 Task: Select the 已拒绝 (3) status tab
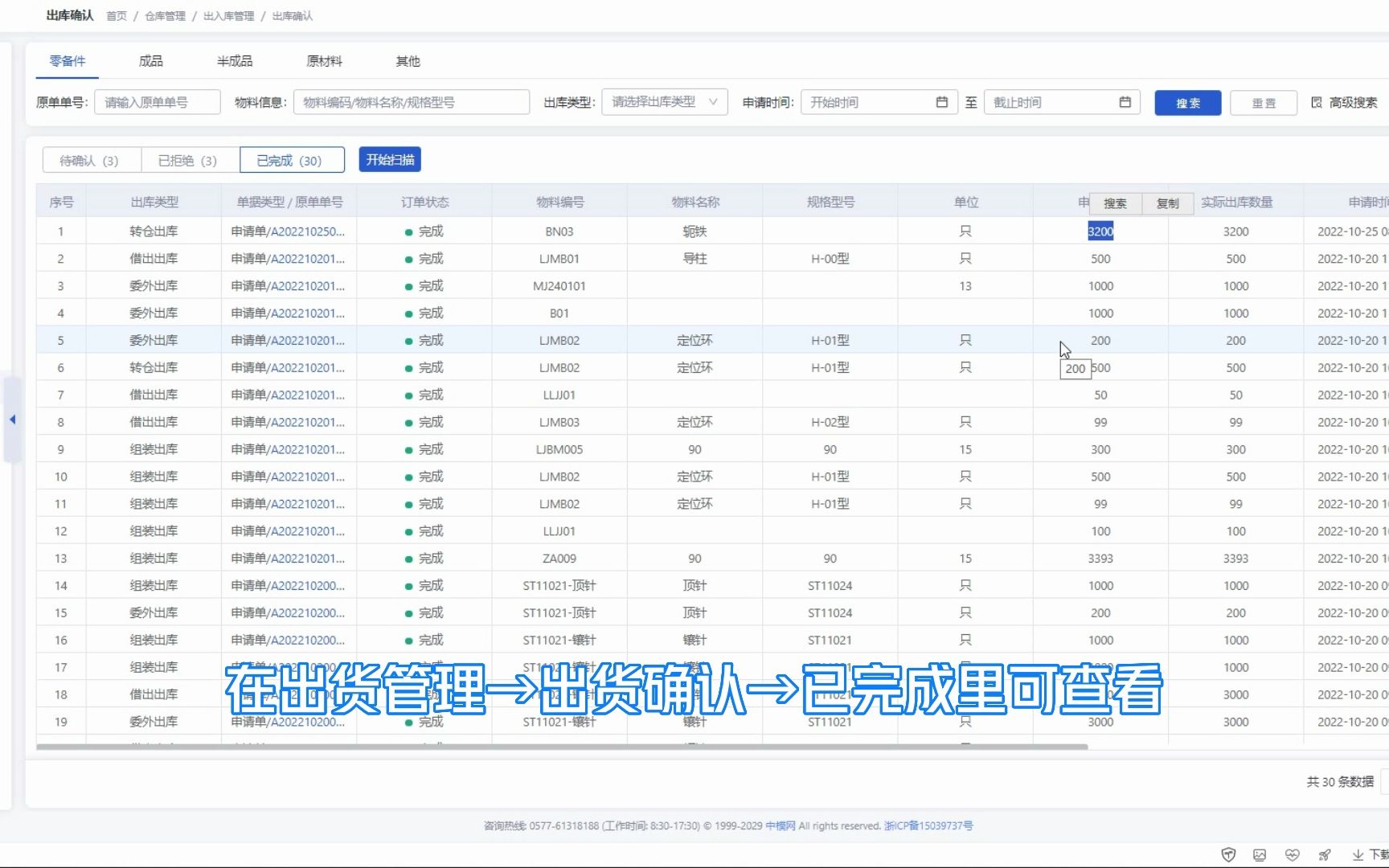[x=190, y=160]
